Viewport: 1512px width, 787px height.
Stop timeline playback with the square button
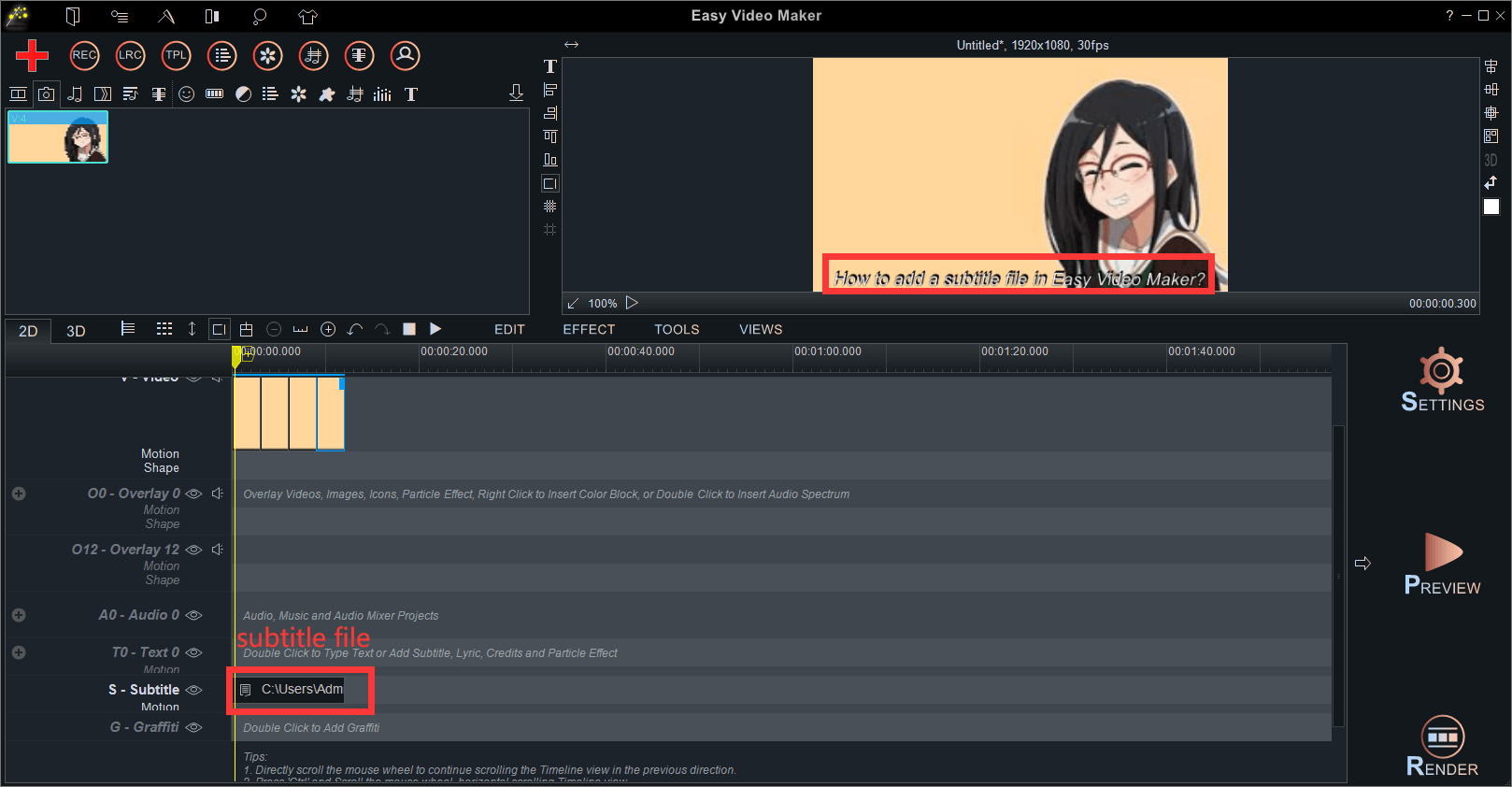[408, 329]
